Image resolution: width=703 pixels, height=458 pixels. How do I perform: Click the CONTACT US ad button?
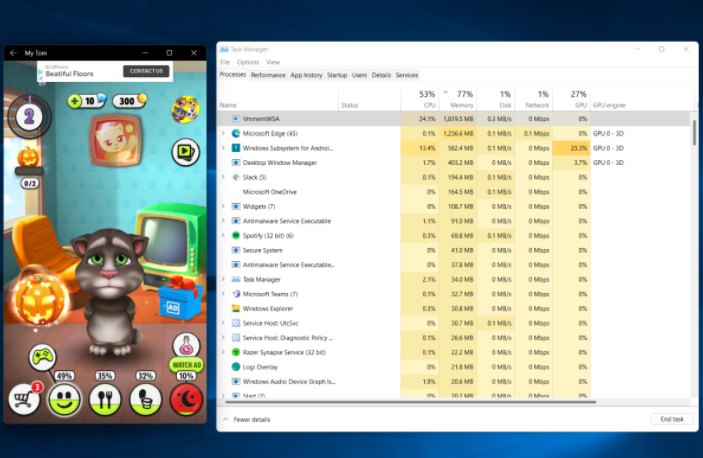145,71
